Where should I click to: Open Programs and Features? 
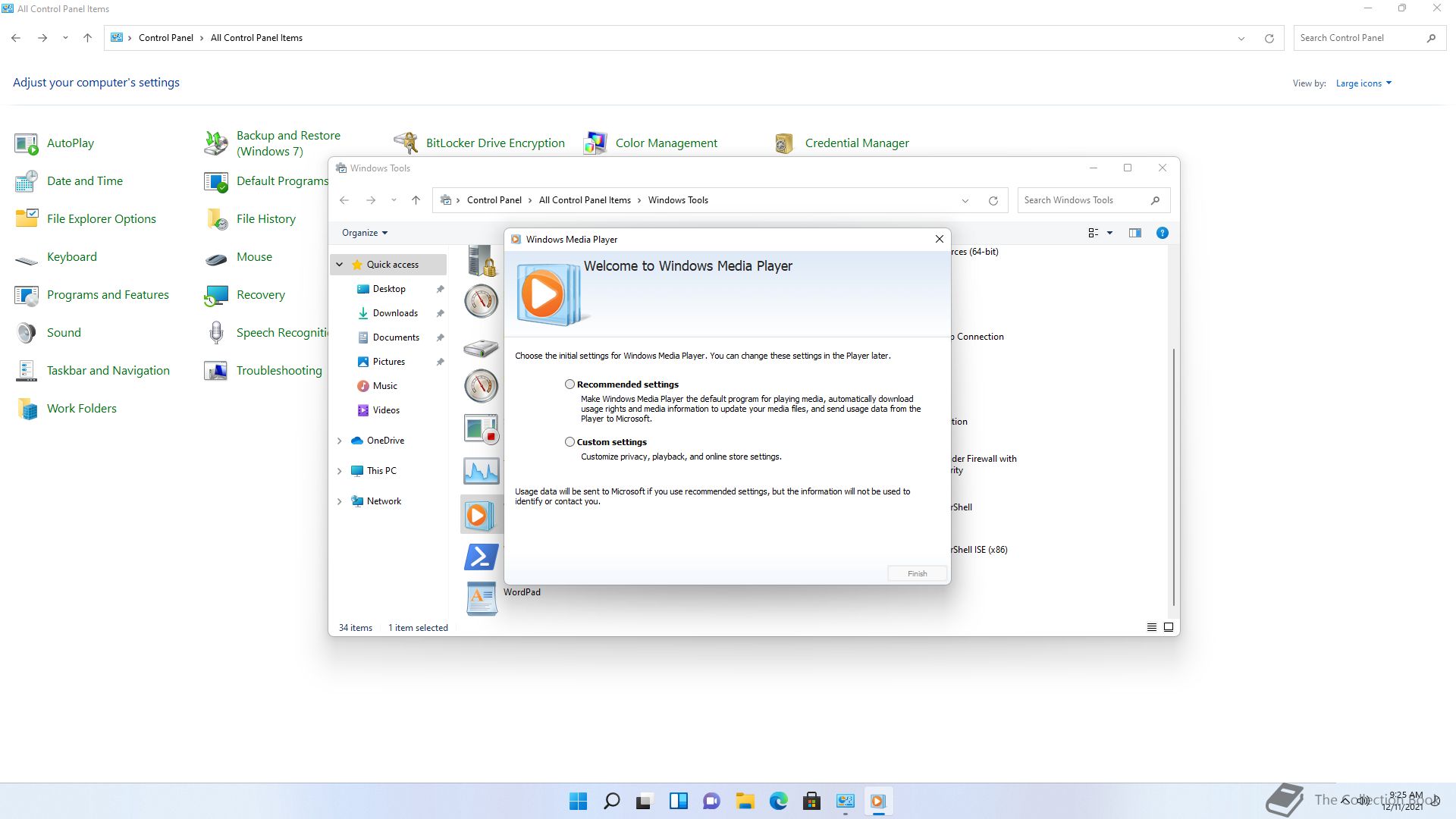pyautogui.click(x=92, y=294)
